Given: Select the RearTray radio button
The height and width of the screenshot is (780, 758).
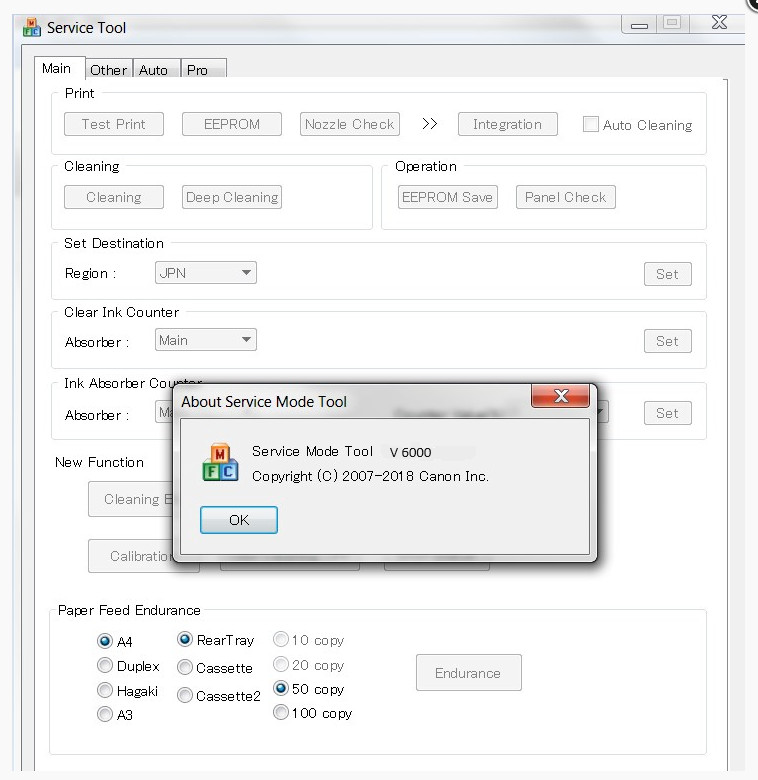Looking at the screenshot, I should [x=185, y=639].
